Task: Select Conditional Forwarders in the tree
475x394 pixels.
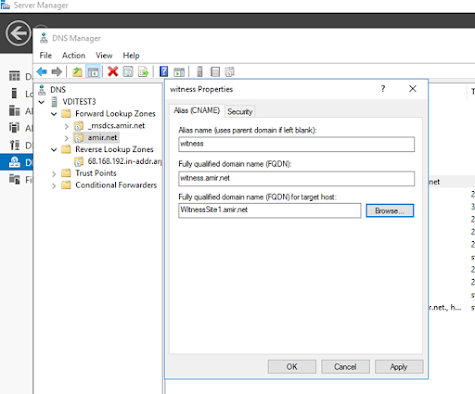Action: 116,185
